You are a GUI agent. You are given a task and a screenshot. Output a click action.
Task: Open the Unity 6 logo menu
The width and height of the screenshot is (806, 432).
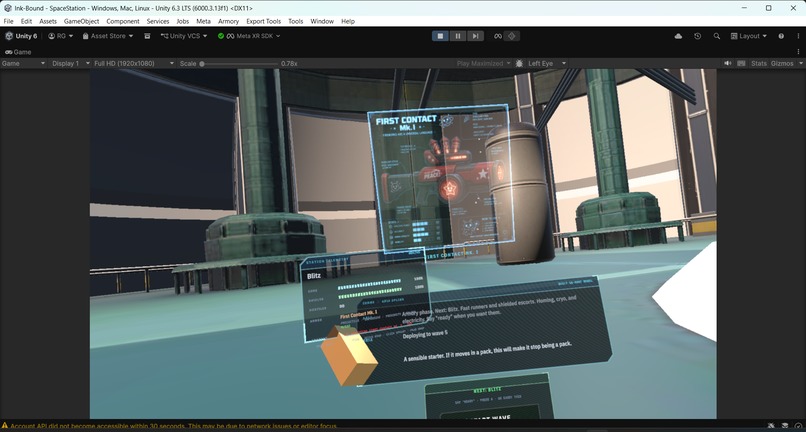(21, 36)
